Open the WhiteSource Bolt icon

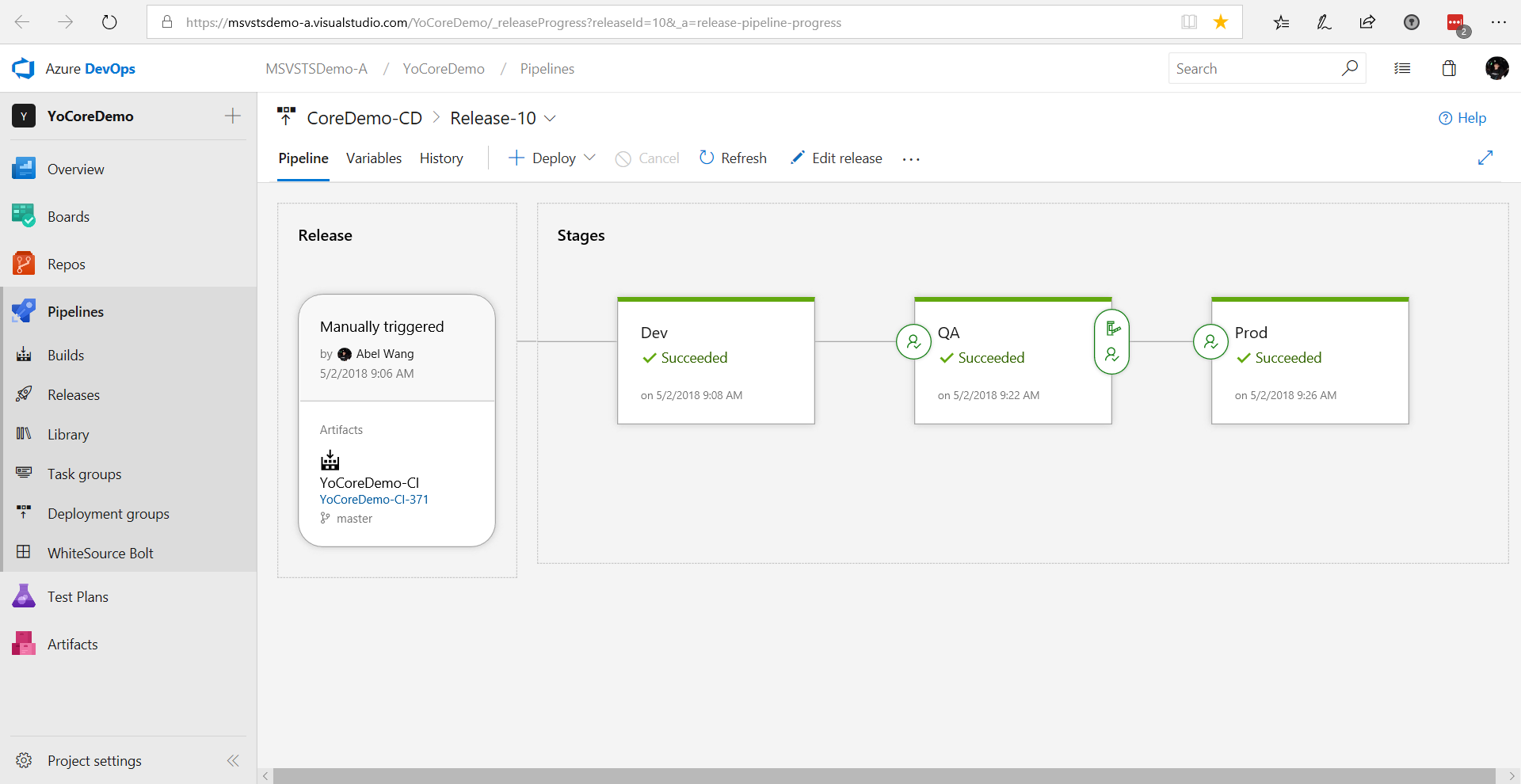pos(24,553)
